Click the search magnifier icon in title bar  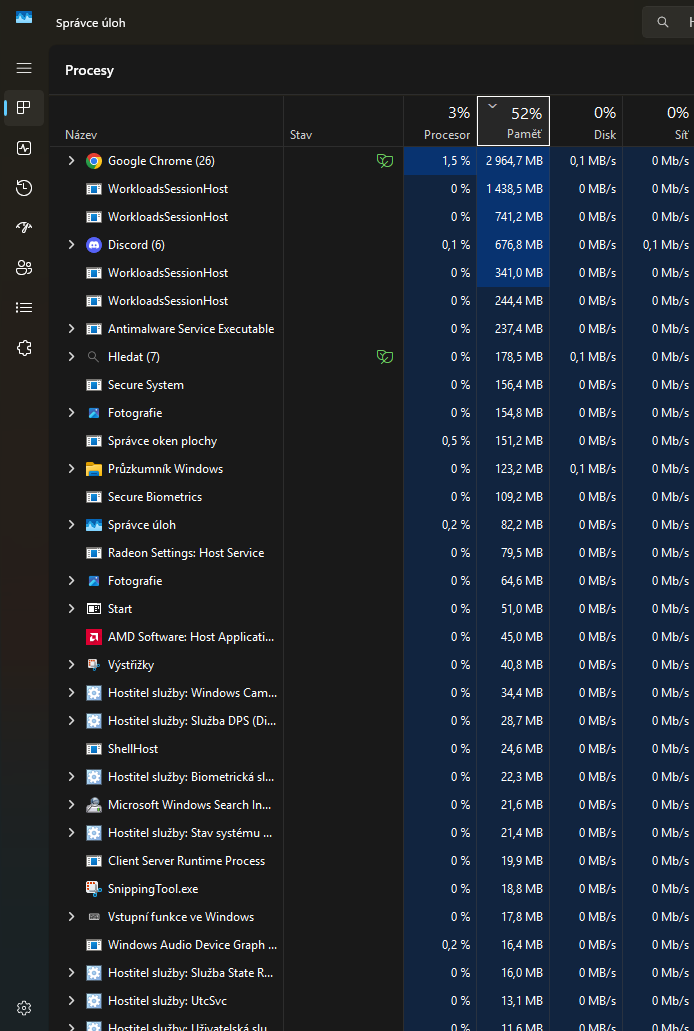tap(662, 22)
